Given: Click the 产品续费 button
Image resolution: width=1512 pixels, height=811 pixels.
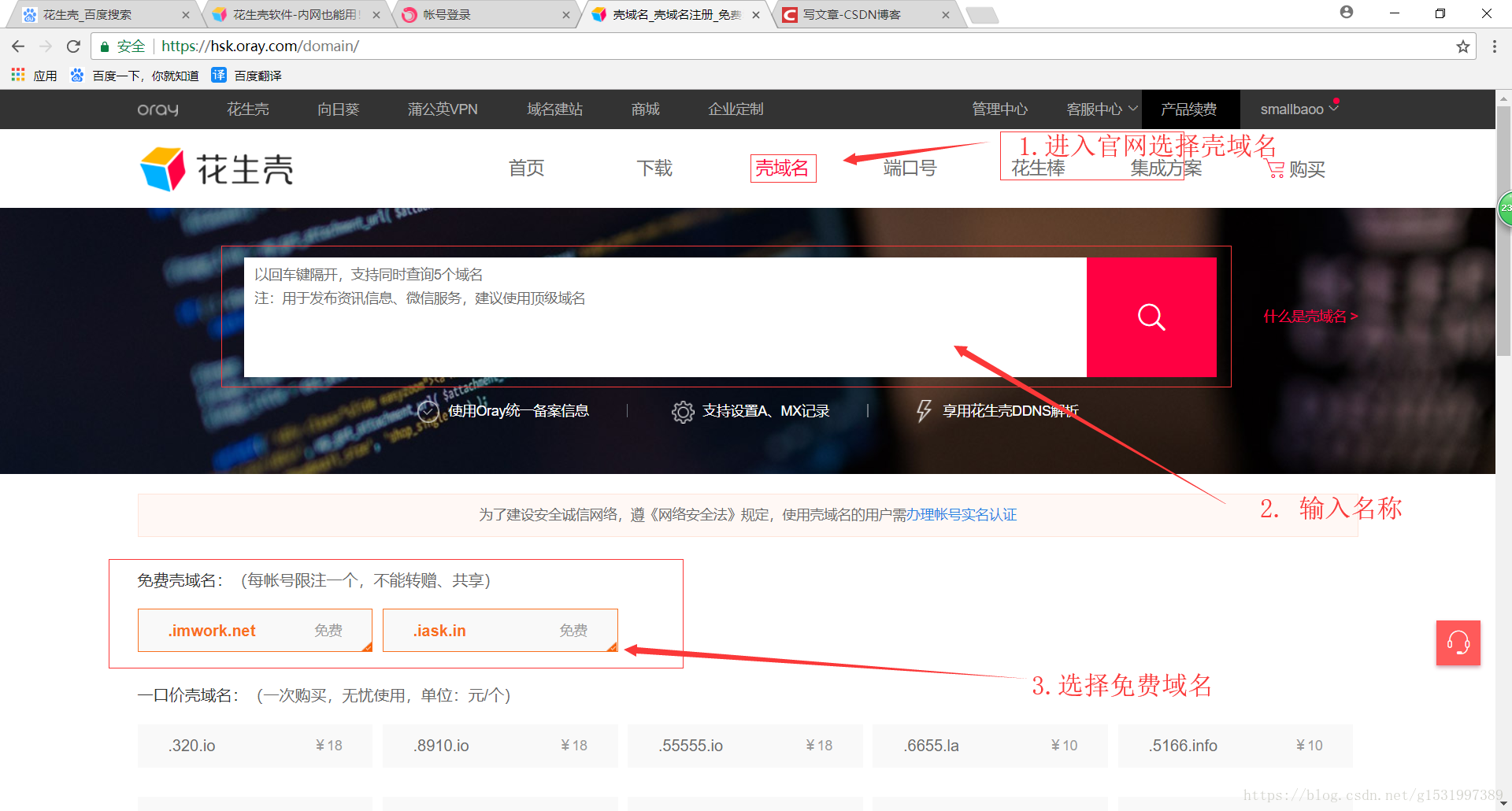Looking at the screenshot, I should 1189,109.
